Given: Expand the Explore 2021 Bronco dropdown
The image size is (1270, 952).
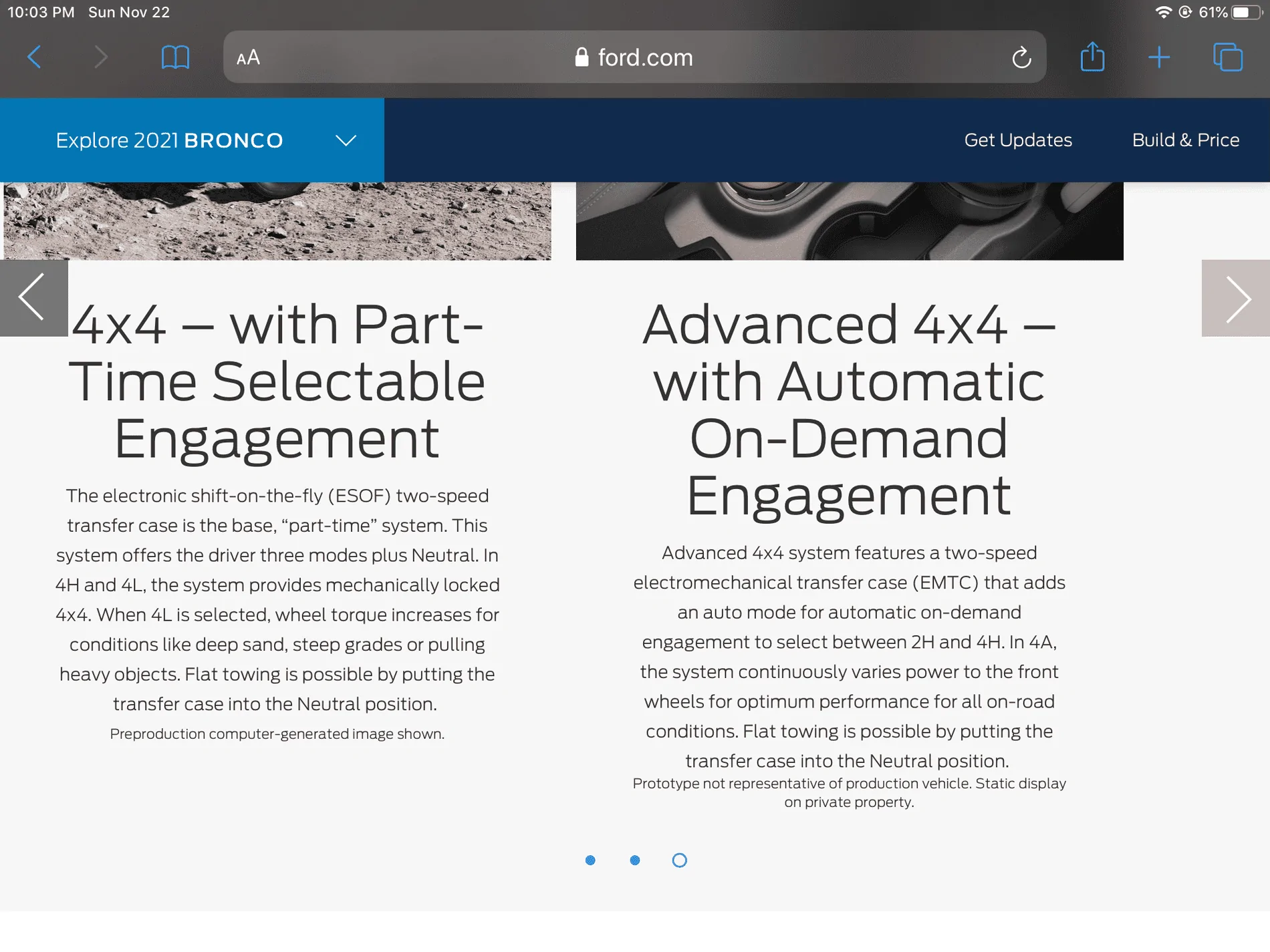Looking at the screenshot, I should 192,140.
